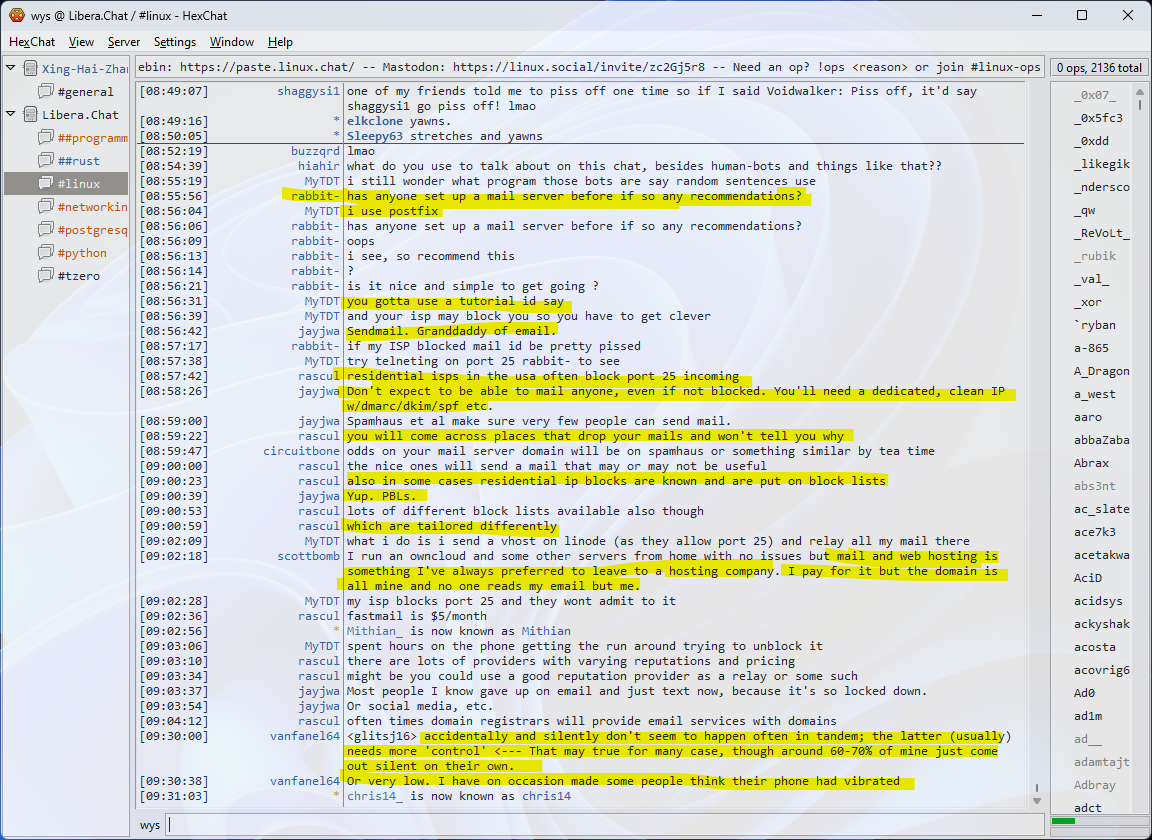The width and height of the screenshot is (1152, 840).
Task: Click the wys nickname button
Action: (150, 825)
